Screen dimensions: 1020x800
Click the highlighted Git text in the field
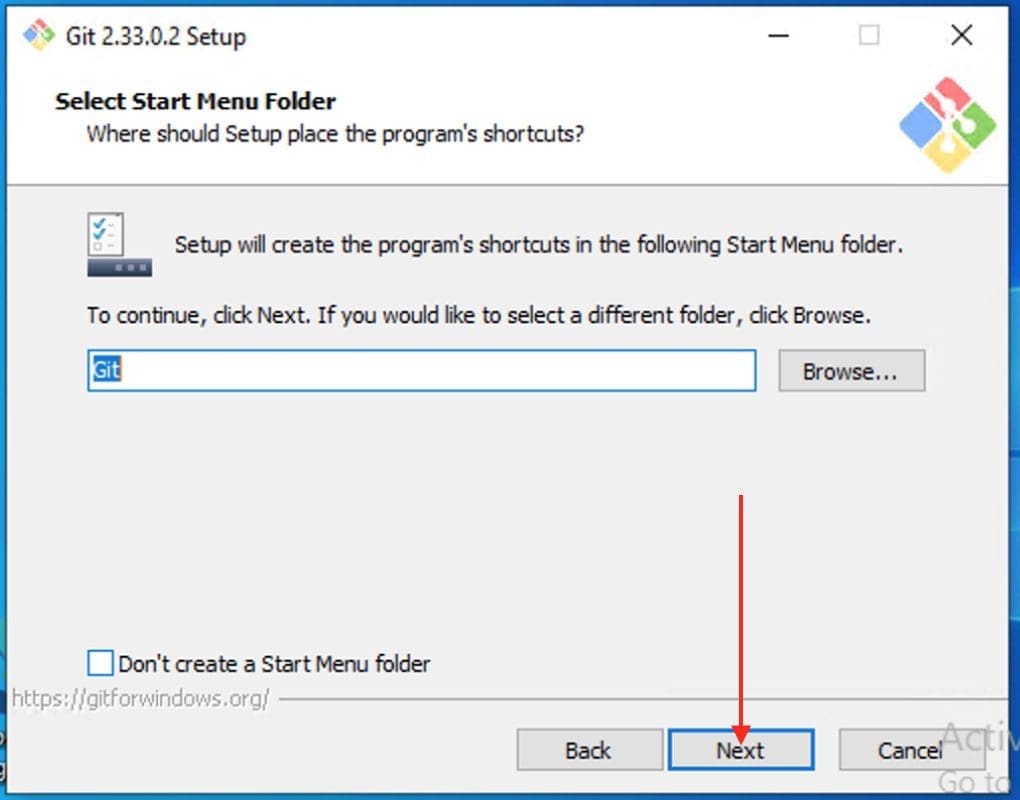[107, 370]
